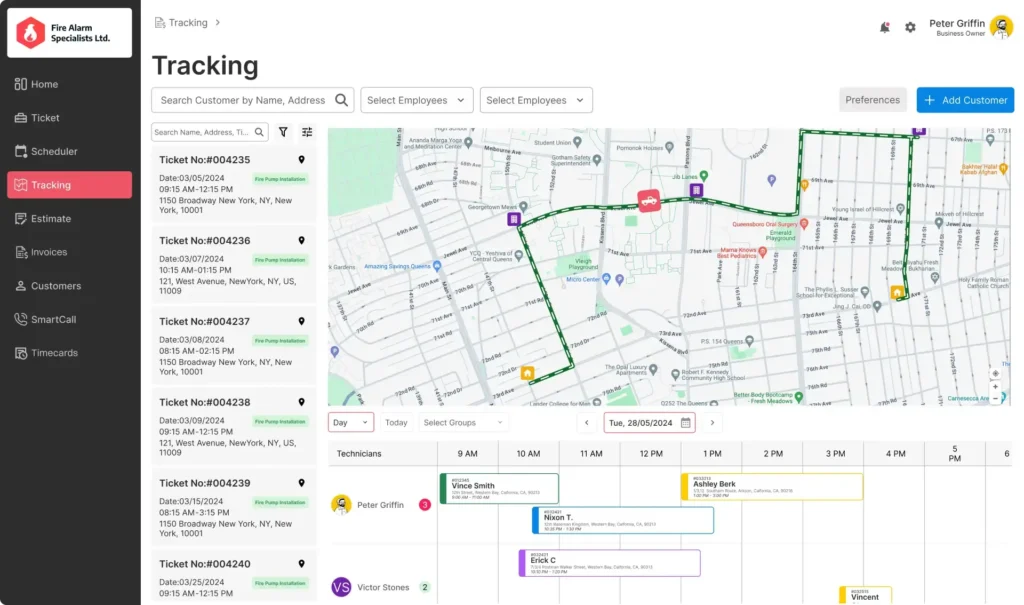Open the settings gear icon
This screenshot has height=605, width=1024.
910,27
